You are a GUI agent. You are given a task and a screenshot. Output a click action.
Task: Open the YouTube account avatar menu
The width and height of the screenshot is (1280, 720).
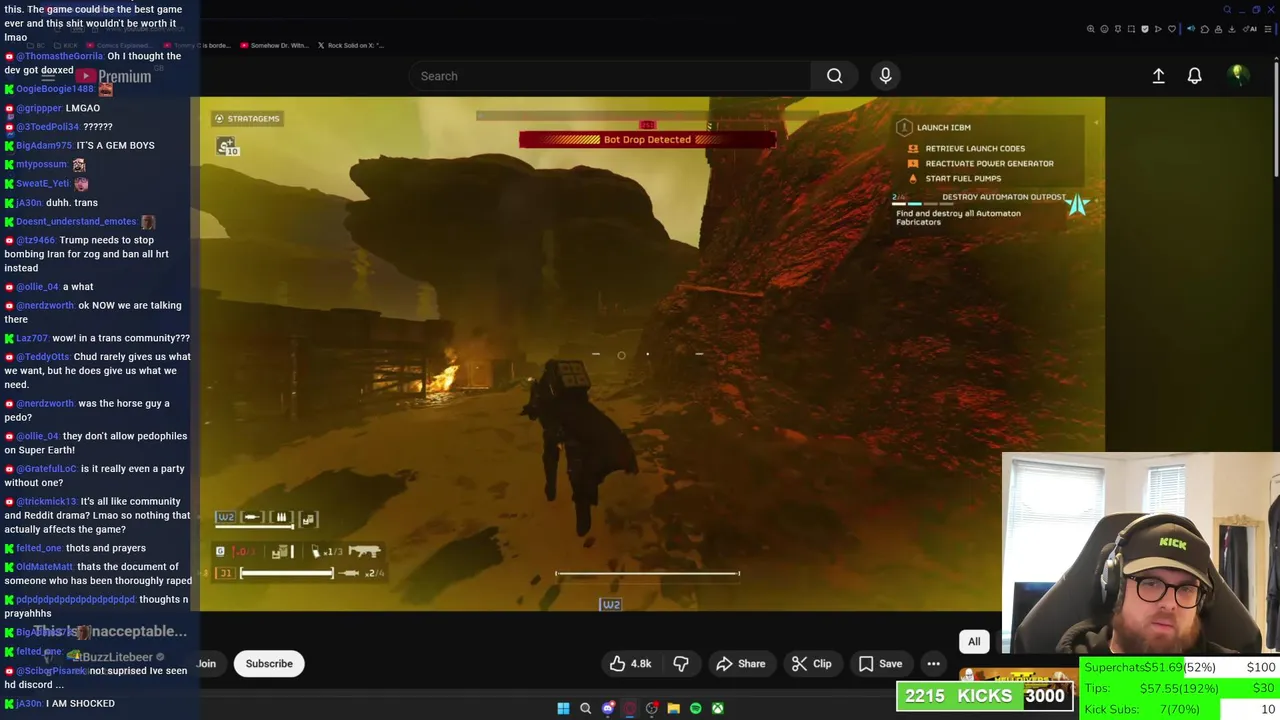(1238, 75)
